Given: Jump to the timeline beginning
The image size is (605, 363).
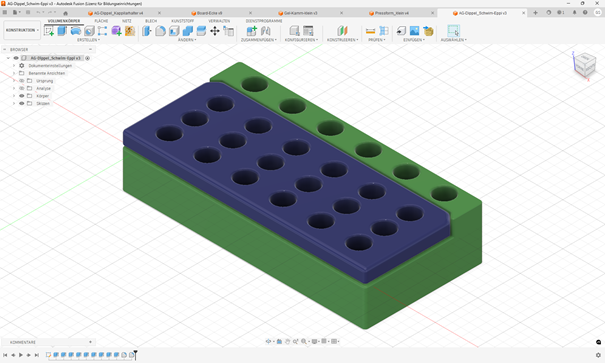Looking at the screenshot, I should coord(5,355).
